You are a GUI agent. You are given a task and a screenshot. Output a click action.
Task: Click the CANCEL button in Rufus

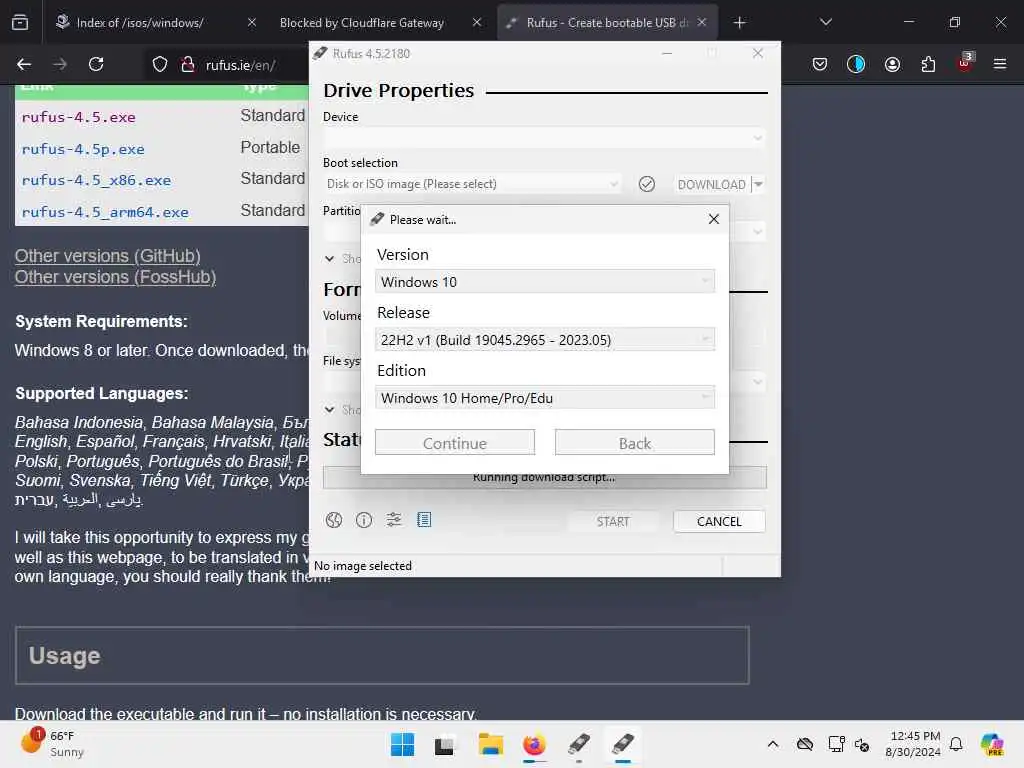pos(719,521)
